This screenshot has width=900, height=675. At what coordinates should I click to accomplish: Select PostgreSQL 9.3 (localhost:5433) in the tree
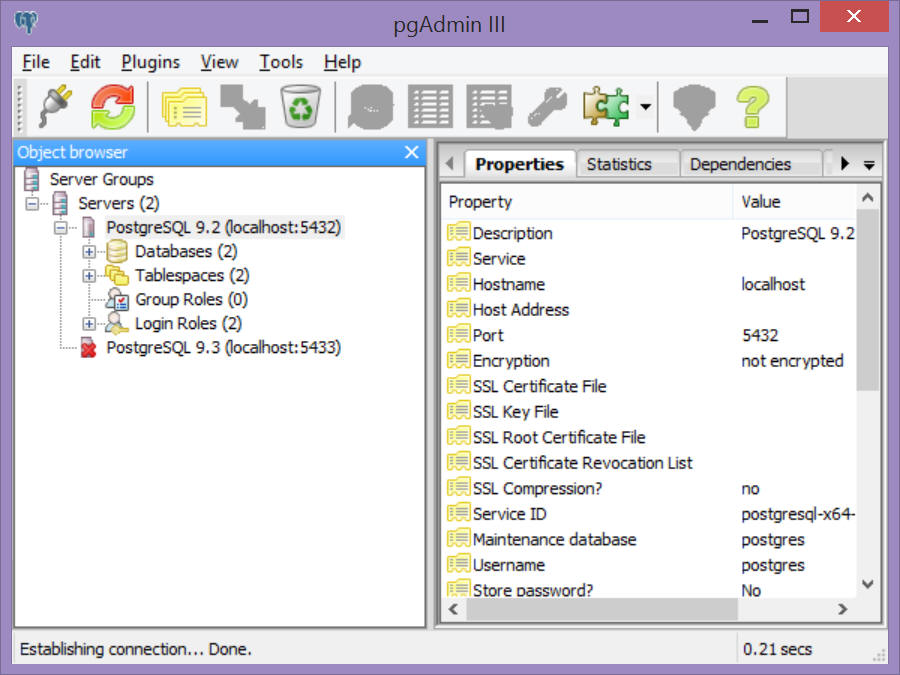(x=223, y=347)
